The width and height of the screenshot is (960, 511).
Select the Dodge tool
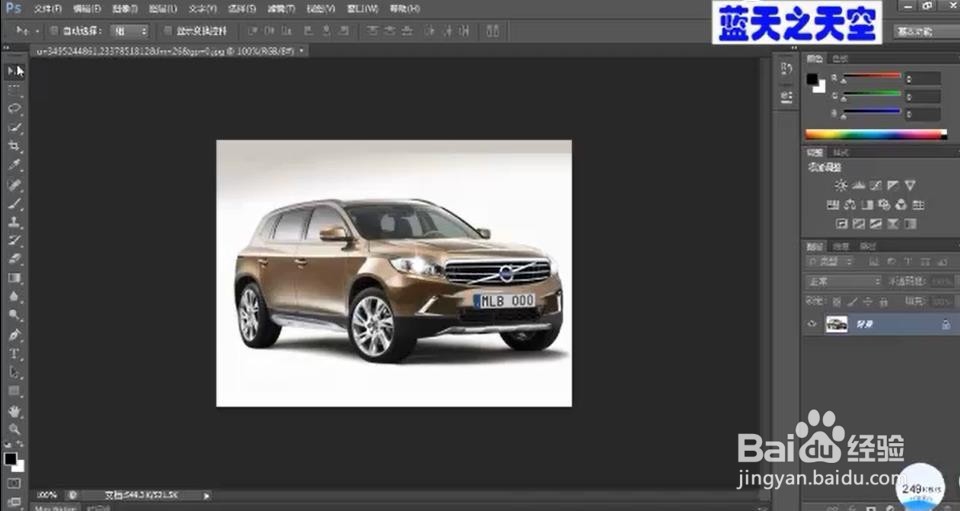[x=15, y=316]
